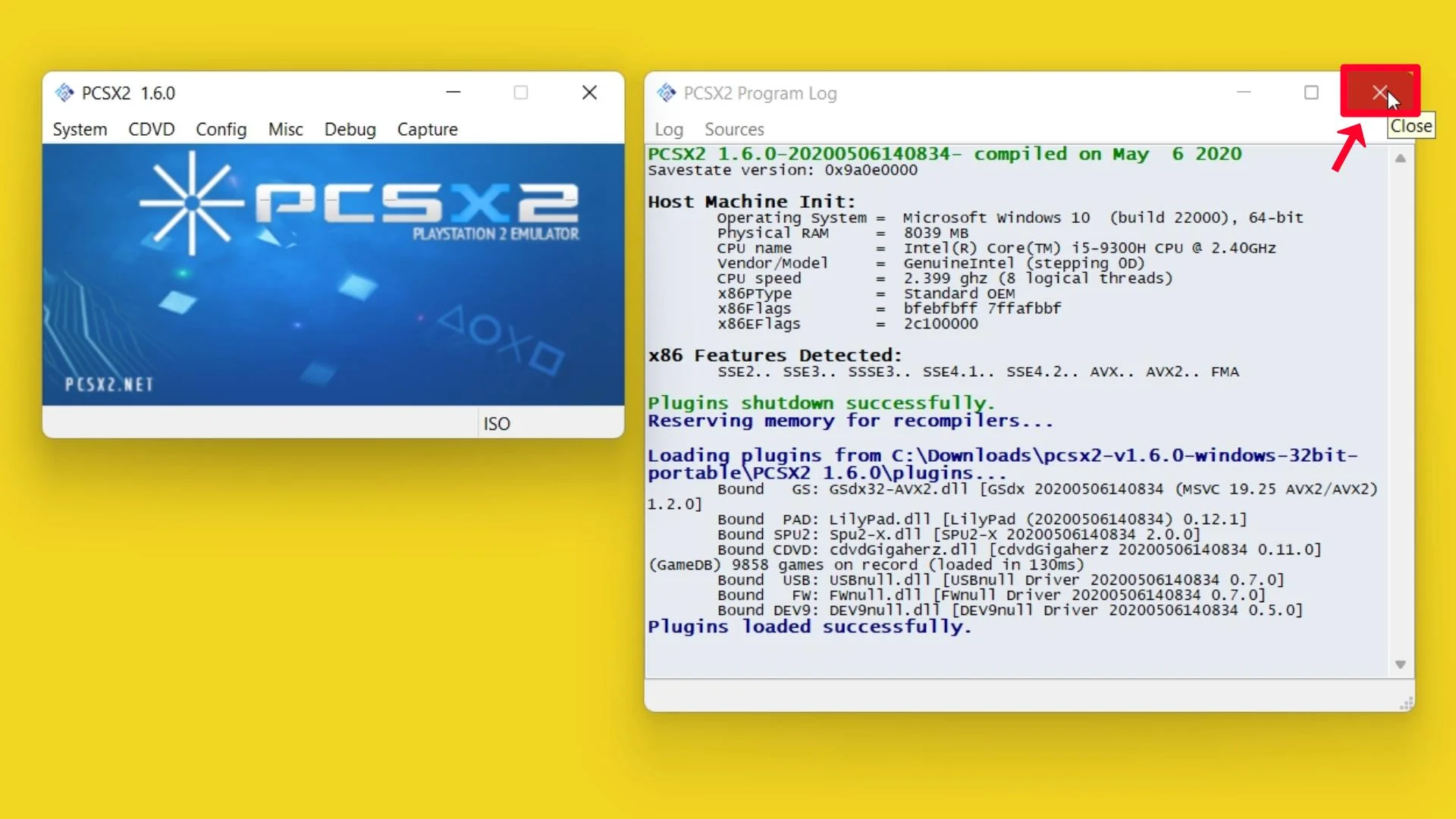The image size is (1456, 819).
Task: Click the LilyPad.dll PAD bound line
Action: (982, 519)
